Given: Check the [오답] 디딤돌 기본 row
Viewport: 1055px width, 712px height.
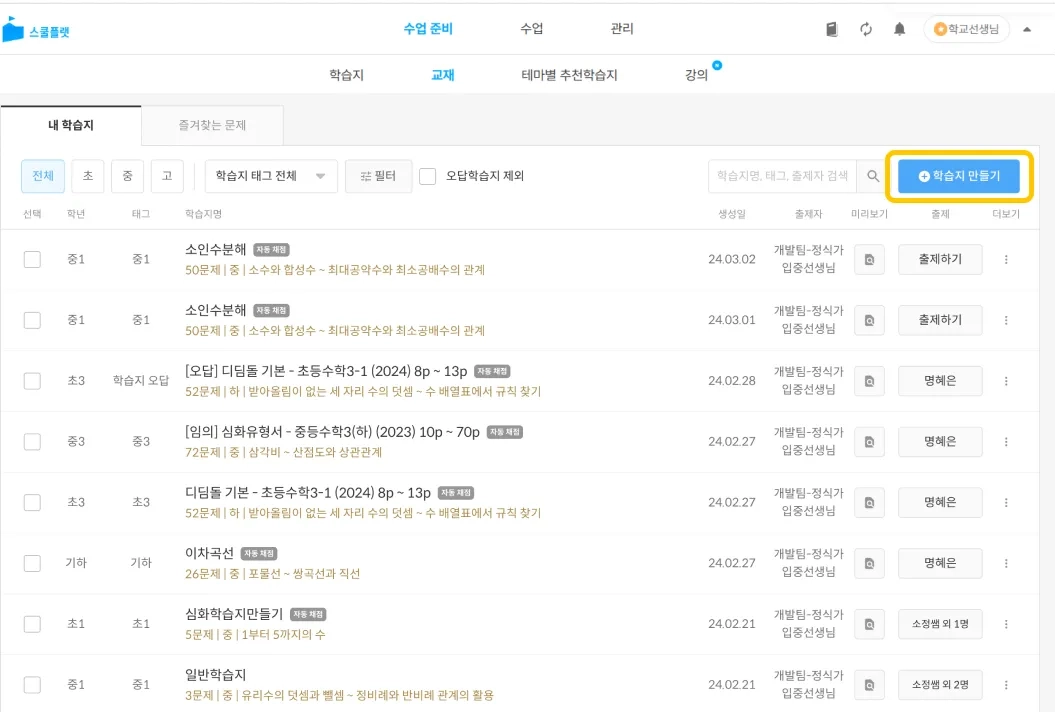Looking at the screenshot, I should coord(32,381).
